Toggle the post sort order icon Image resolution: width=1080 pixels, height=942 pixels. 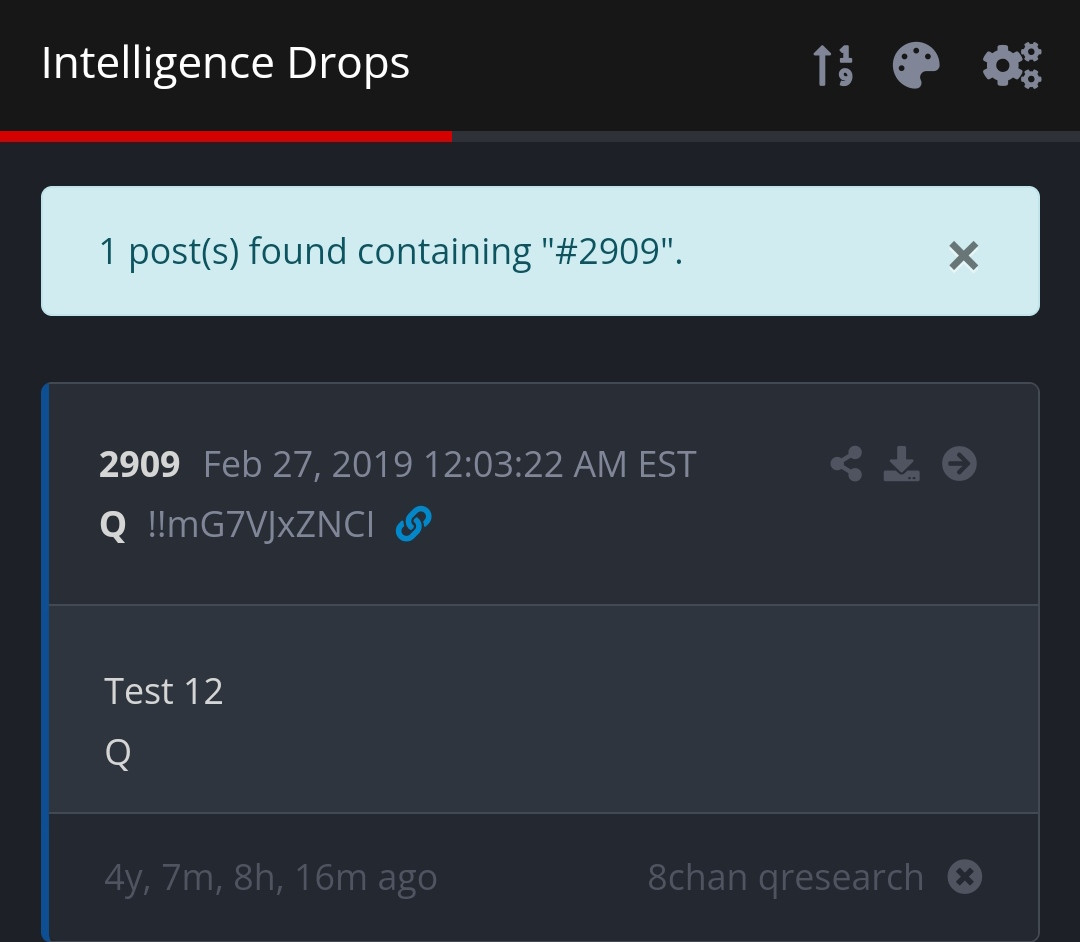pos(832,66)
